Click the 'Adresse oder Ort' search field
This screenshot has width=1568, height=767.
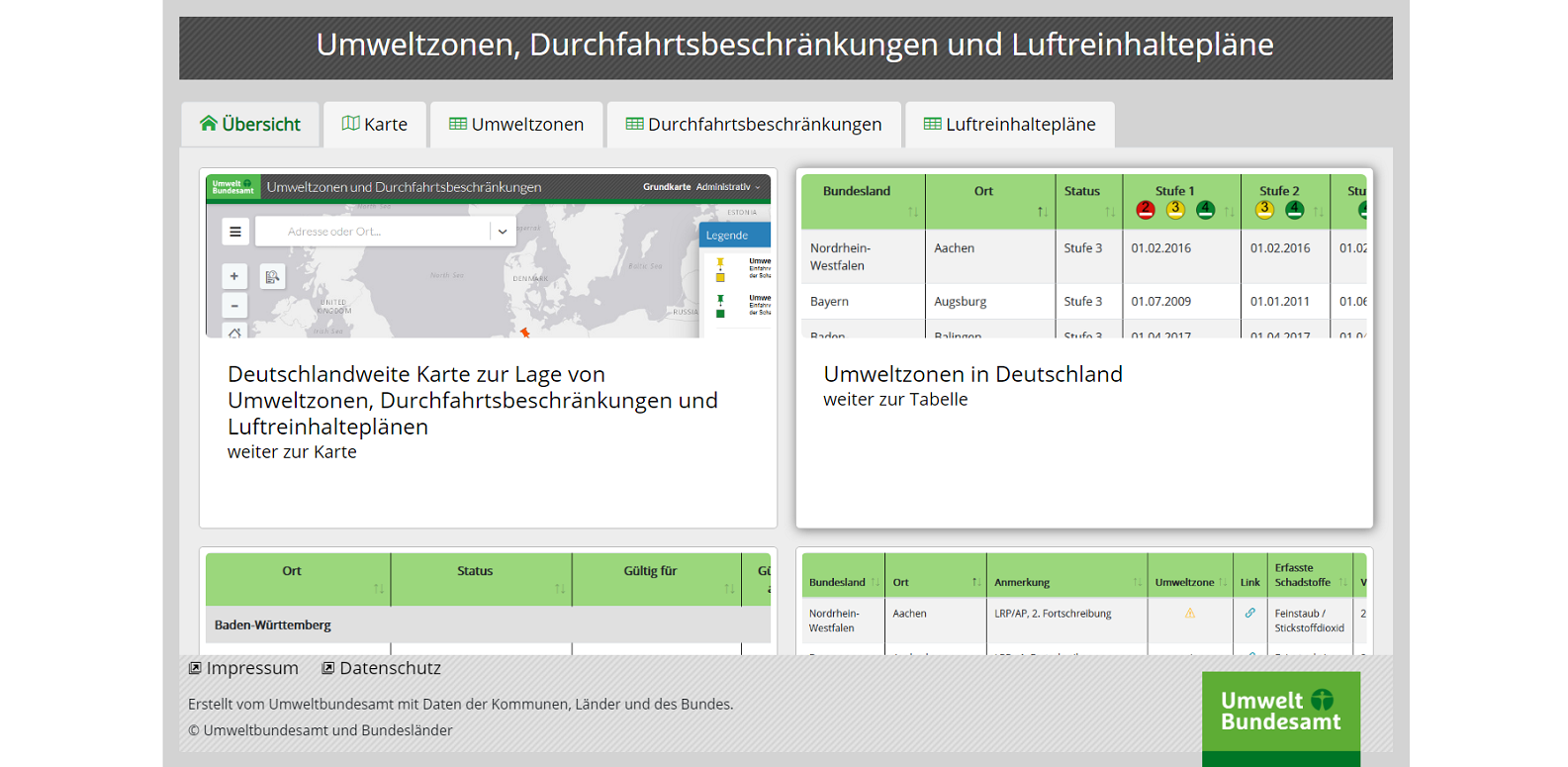tap(371, 232)
